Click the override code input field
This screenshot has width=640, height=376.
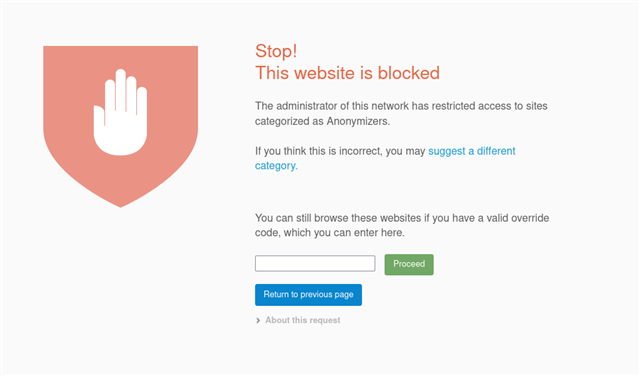315,263
